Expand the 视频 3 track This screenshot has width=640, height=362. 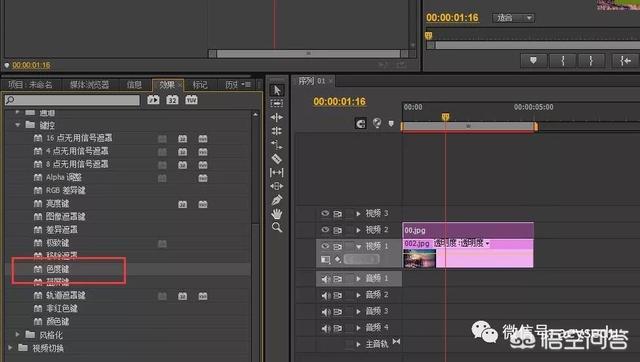click(358, 213)
